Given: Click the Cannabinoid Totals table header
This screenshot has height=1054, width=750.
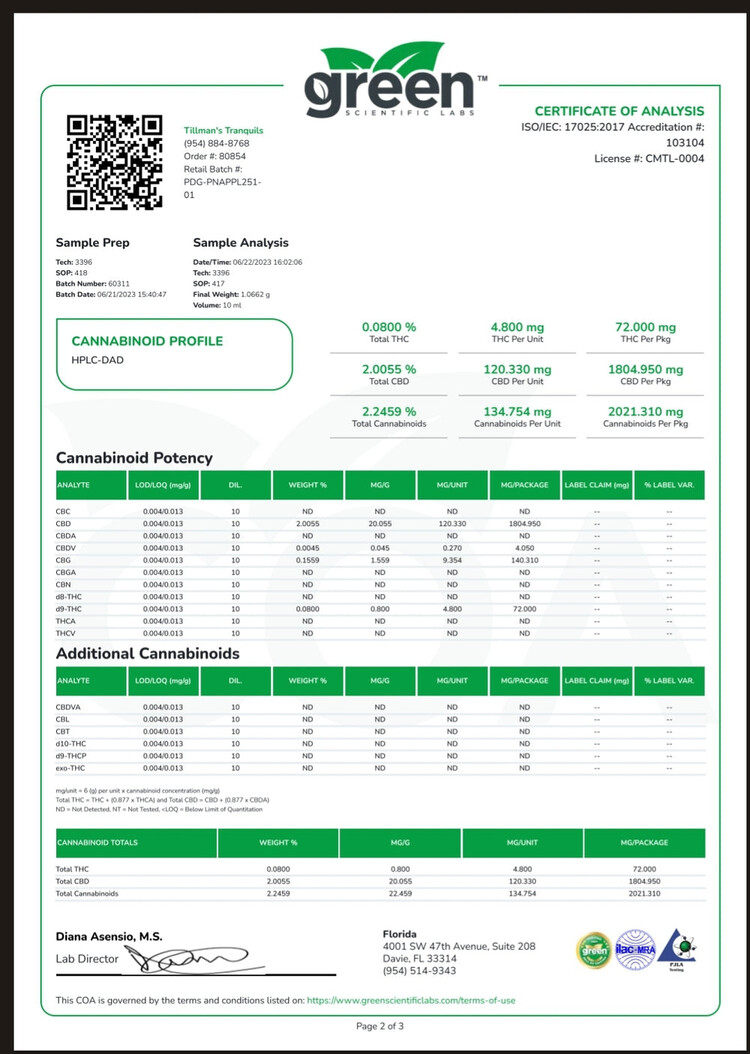Looking at the screenshot, I should [98, 842].
